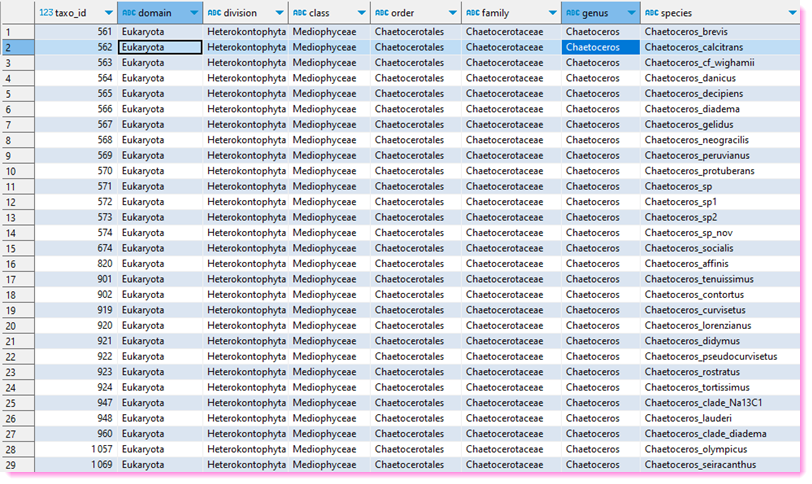The image size is (812, 484).
Task: Click the ABC text icon on family column
Action: [473, 13]
